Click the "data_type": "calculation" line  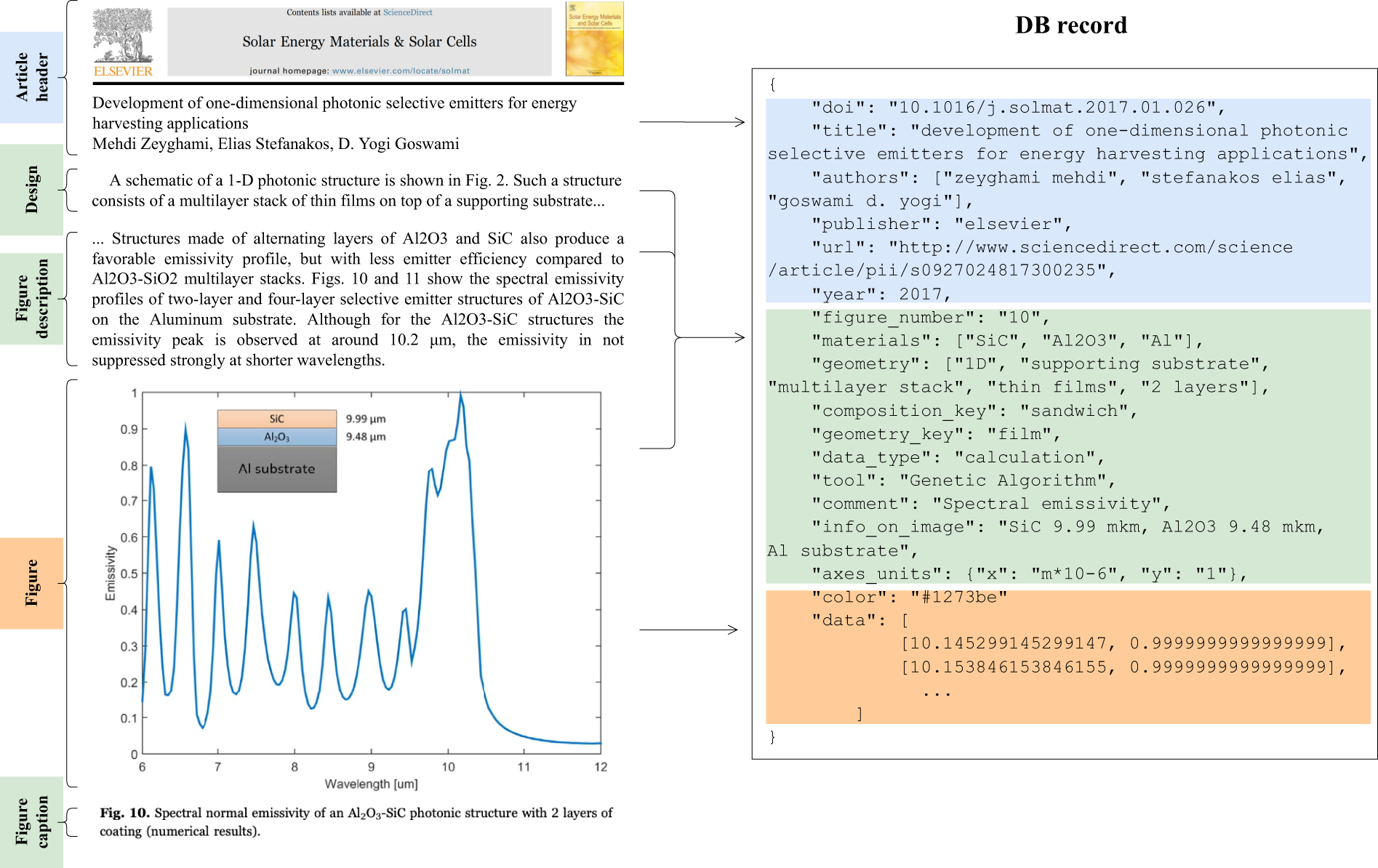[958, 458]
